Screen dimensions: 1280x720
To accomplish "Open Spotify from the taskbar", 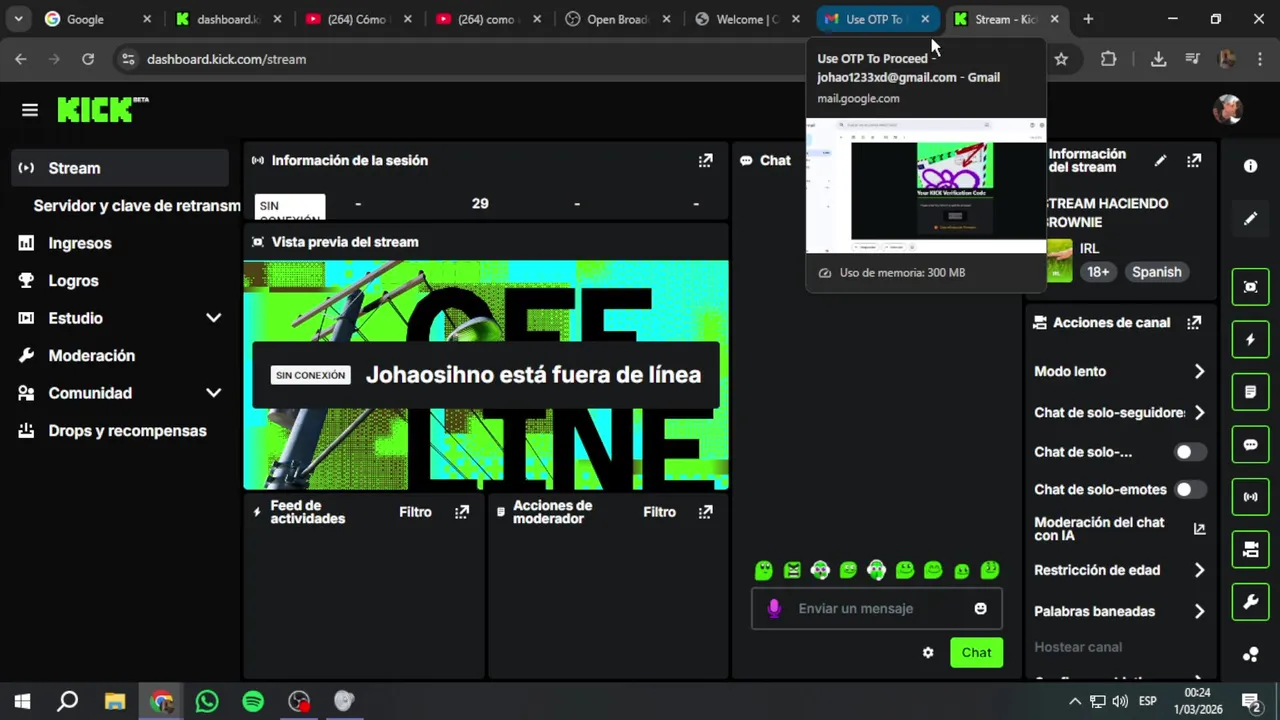I will pyautogui.click(x=253, y=701).
